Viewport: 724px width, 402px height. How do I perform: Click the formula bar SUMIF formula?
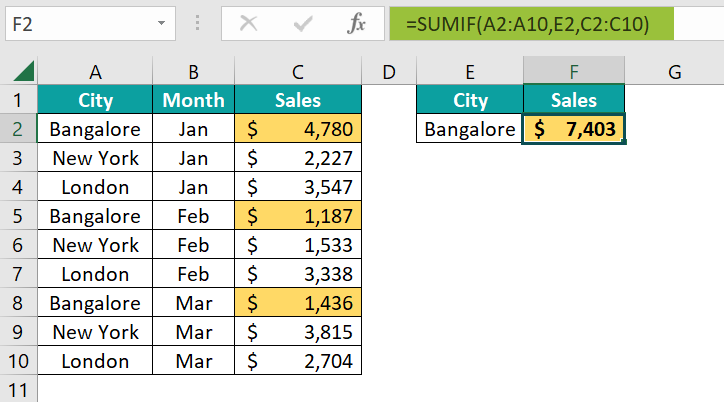pyautogui.click(x=527, y=24)
